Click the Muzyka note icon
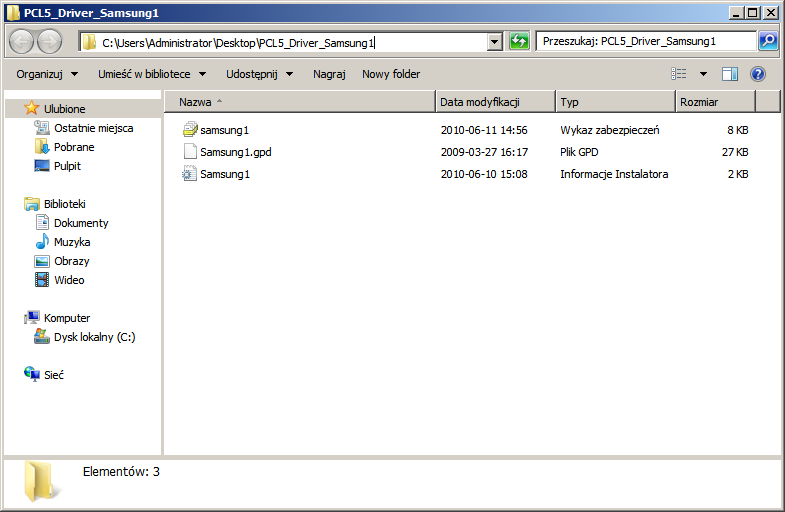 (x=42, y=241)
